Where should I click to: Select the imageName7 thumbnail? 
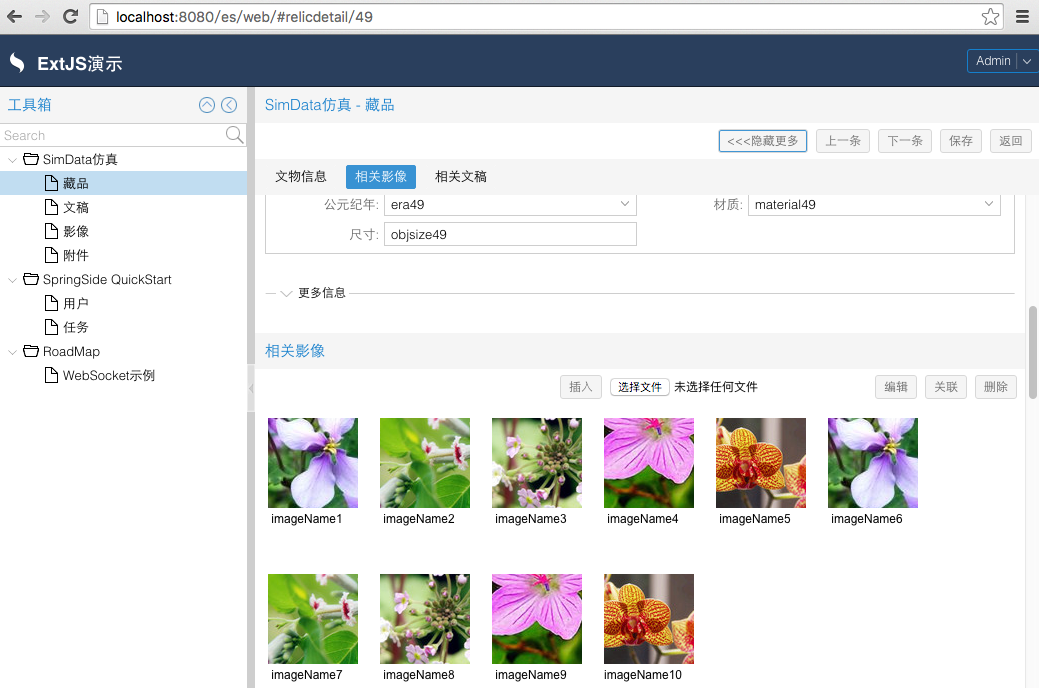tap(313, 619)
